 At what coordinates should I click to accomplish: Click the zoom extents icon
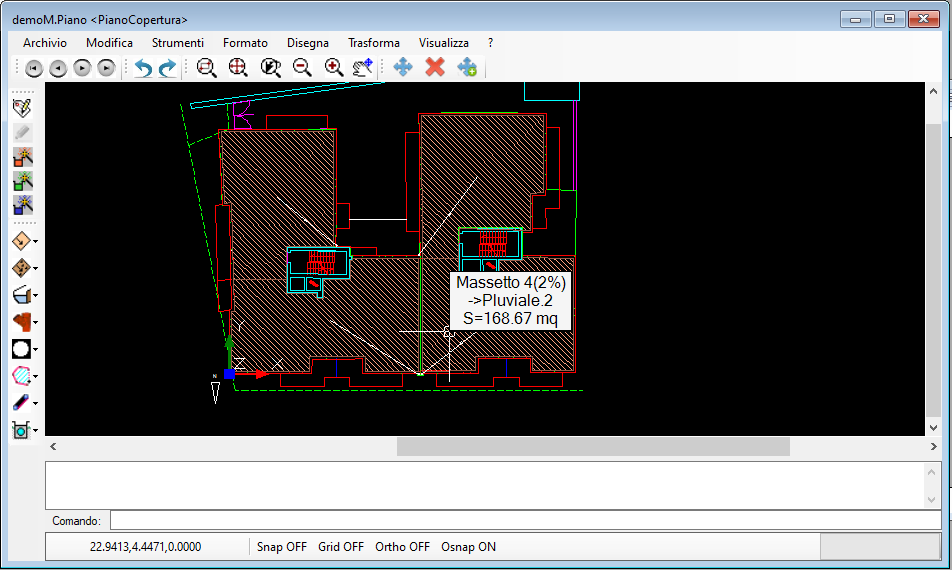click(x=238, y=67)
